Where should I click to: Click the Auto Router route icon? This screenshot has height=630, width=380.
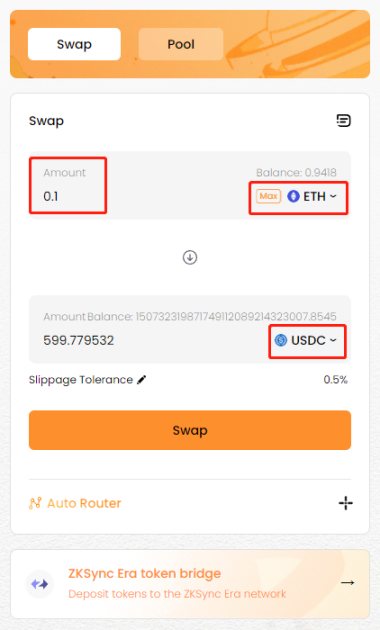(35, 503)
